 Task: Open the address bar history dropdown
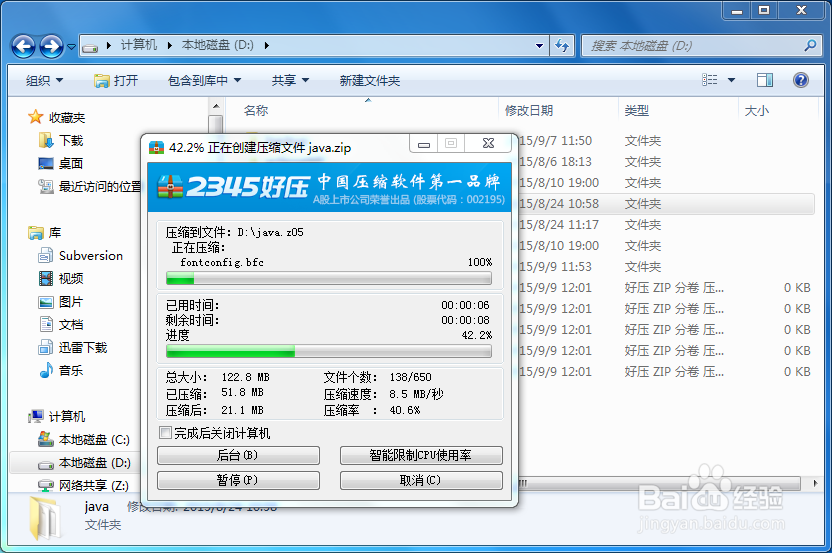[x=540, y=46]
